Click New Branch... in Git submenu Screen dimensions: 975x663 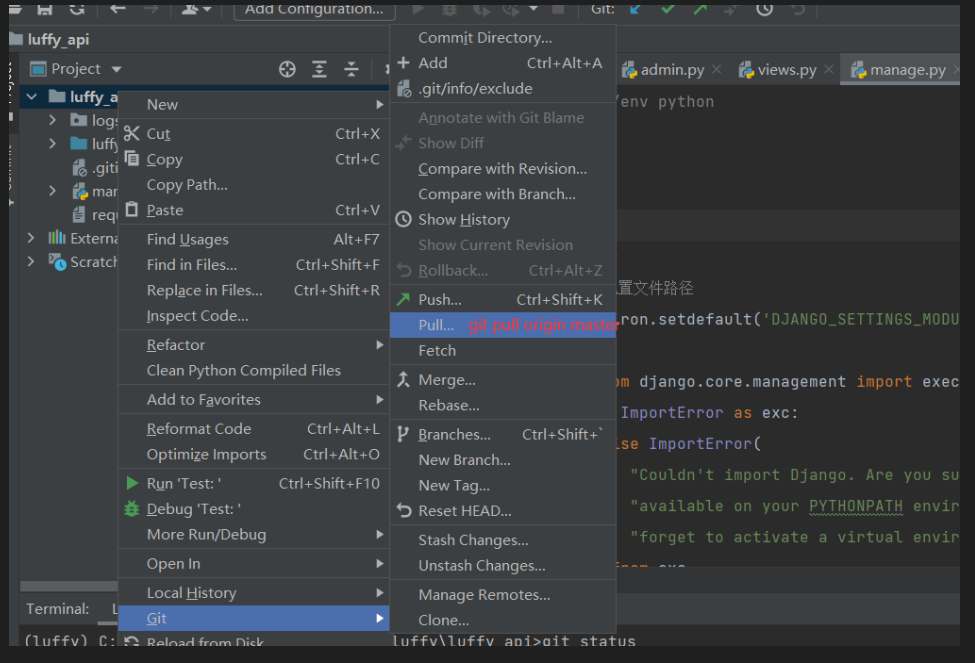click(x=503, y=460)
